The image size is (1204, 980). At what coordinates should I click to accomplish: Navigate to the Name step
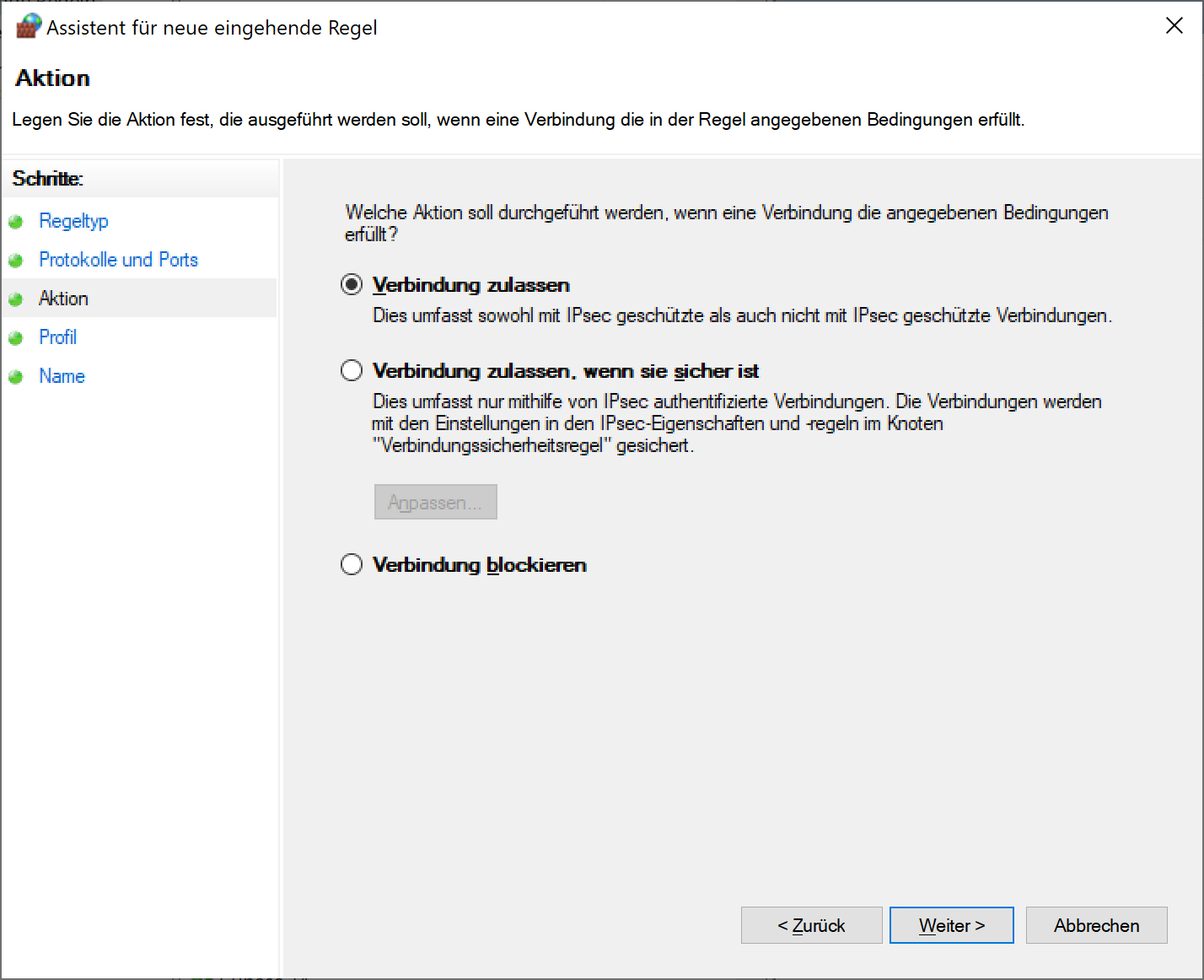click(62, 376)
